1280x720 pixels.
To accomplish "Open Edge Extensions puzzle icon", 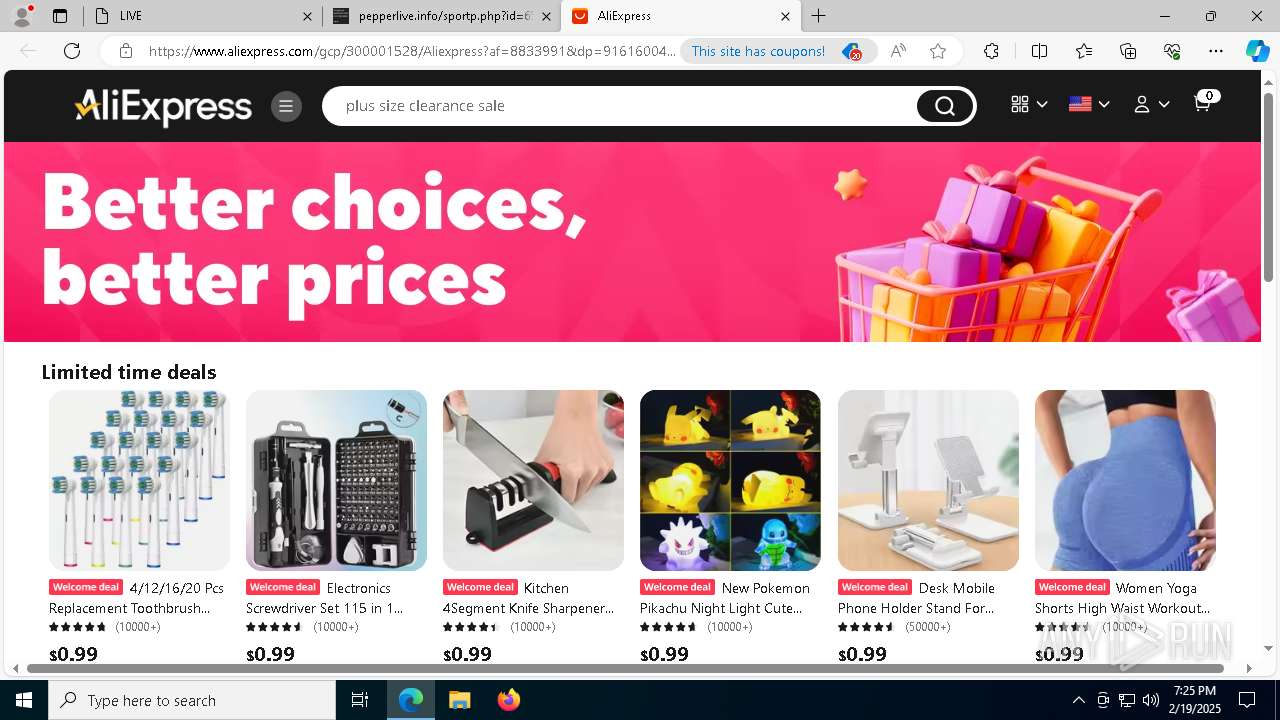I will (x=991, y=51).
